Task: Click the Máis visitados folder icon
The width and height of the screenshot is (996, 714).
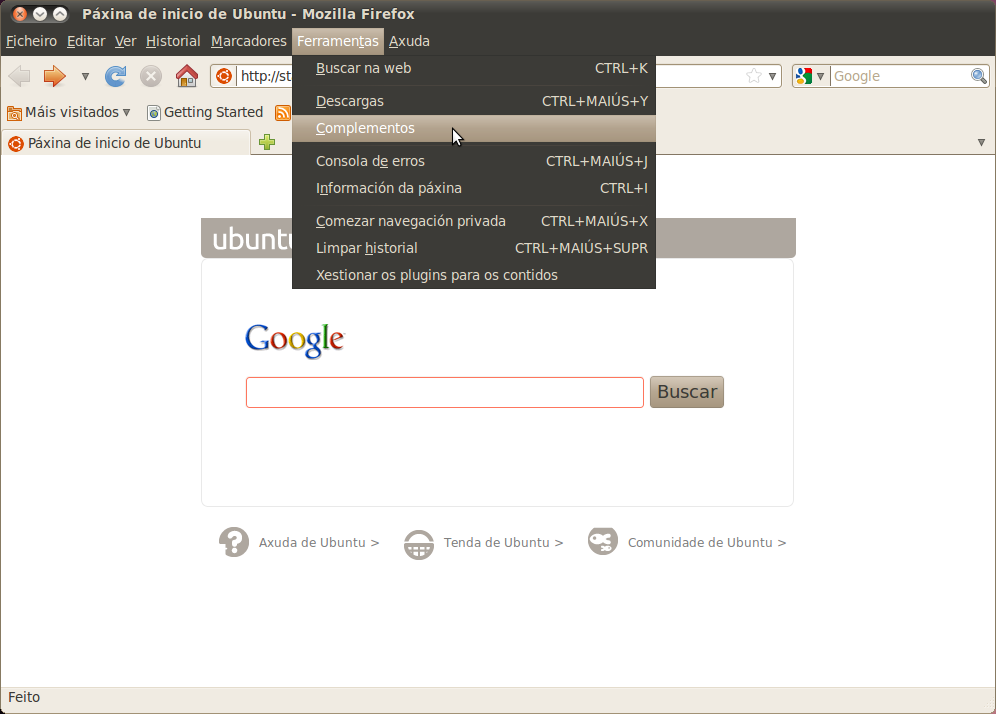Action: 14,113
